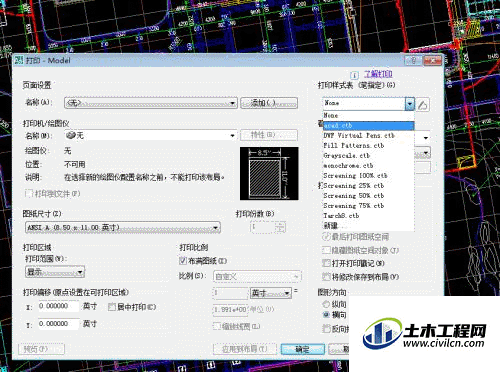Enable the 居中打印 checkbox
The width and height of the screenshot is (500, 372).
[112, 307]
